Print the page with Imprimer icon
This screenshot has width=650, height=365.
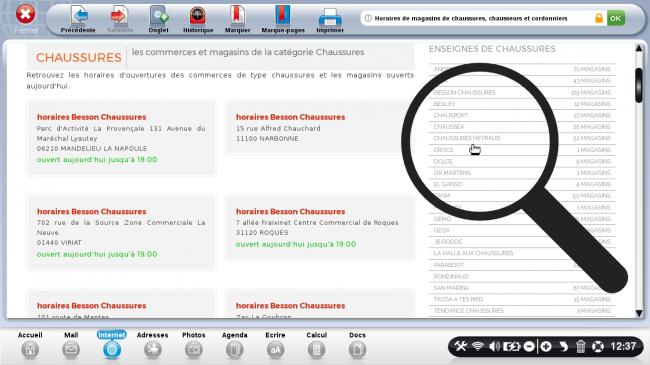330,17
